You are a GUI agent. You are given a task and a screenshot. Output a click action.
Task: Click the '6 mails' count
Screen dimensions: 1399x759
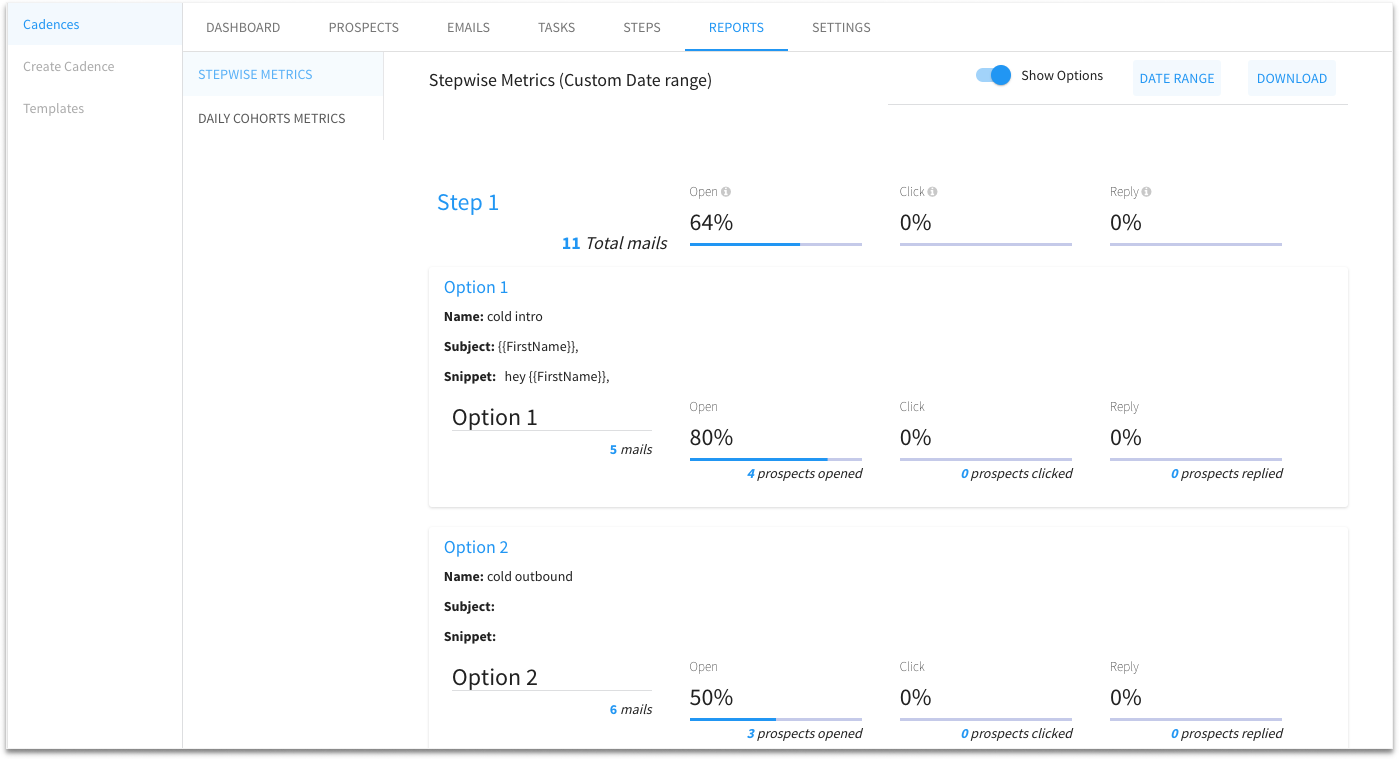point(631,710)
